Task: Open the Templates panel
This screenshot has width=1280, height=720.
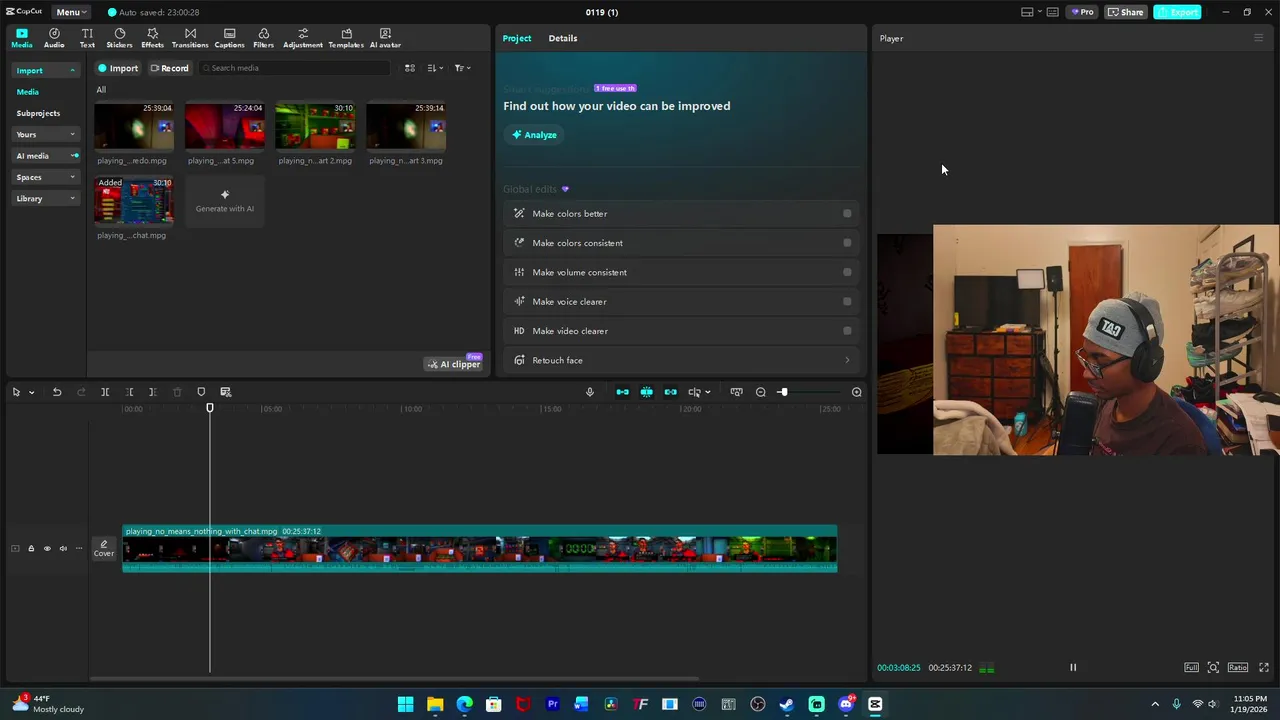Action: (346, 38)
